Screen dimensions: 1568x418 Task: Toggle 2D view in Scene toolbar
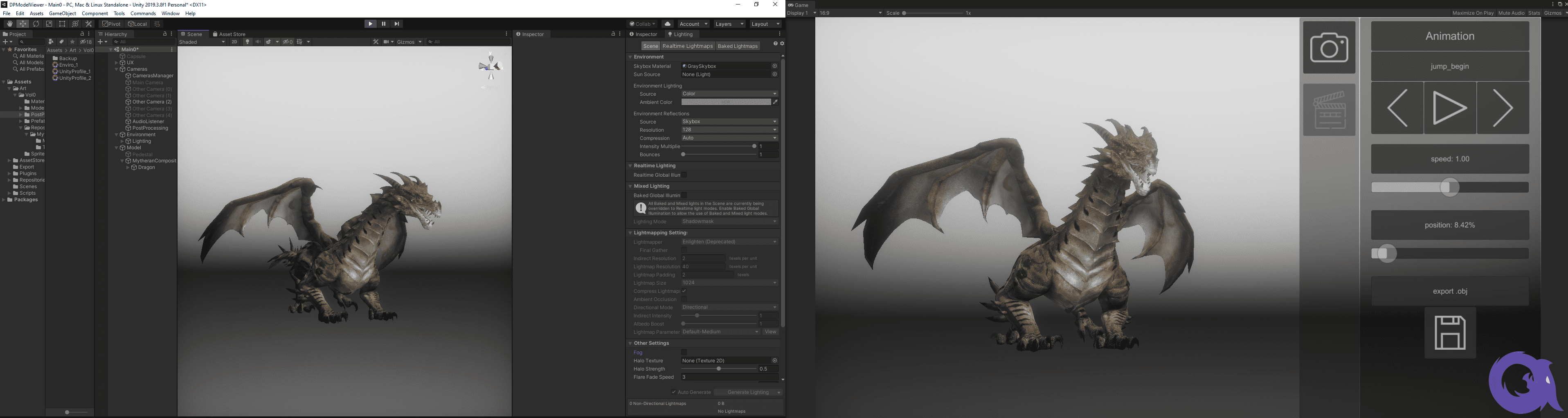click(x=234, y=42)
